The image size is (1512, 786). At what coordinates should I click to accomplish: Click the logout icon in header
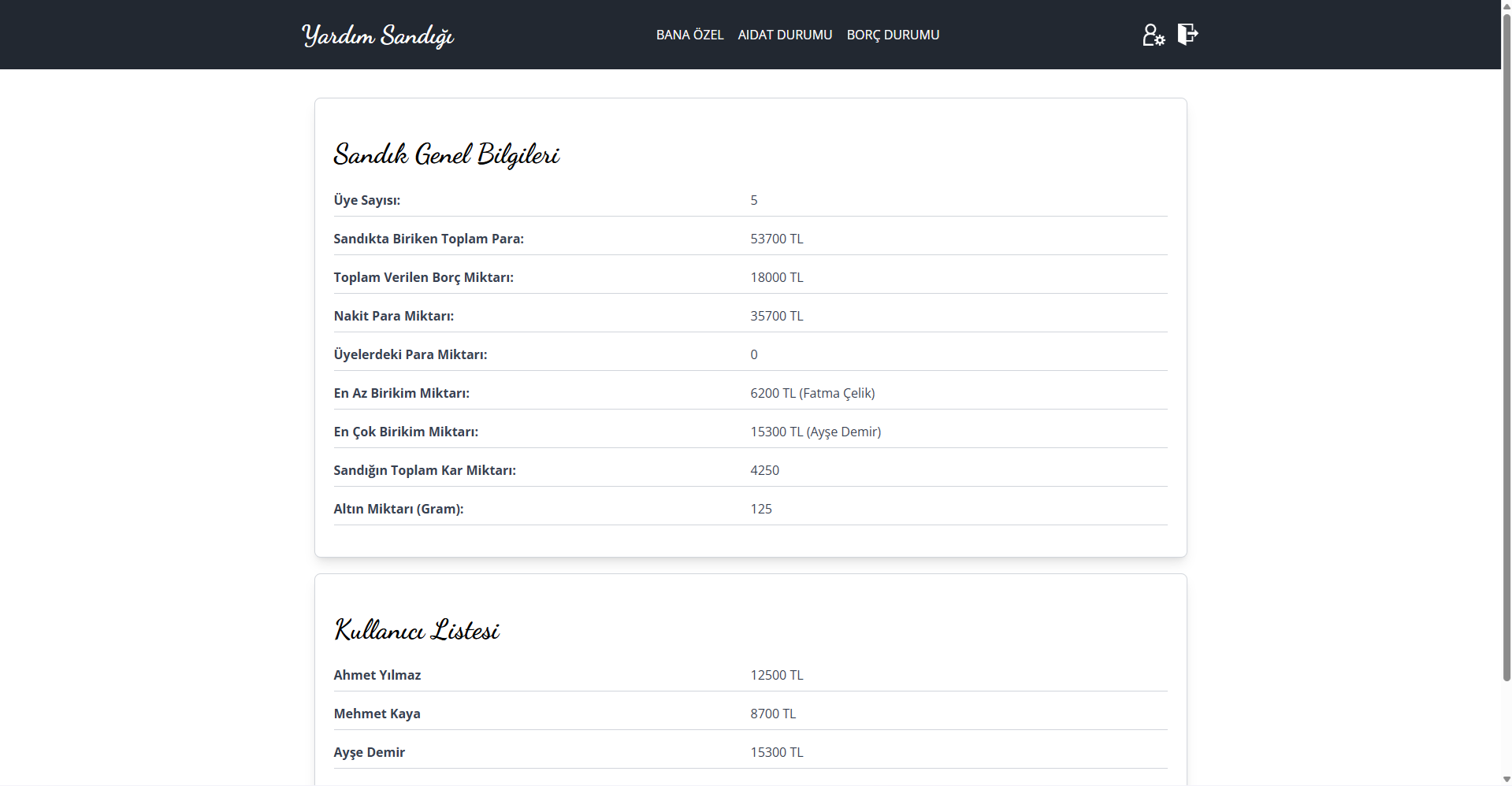[x=1187, y=34]
